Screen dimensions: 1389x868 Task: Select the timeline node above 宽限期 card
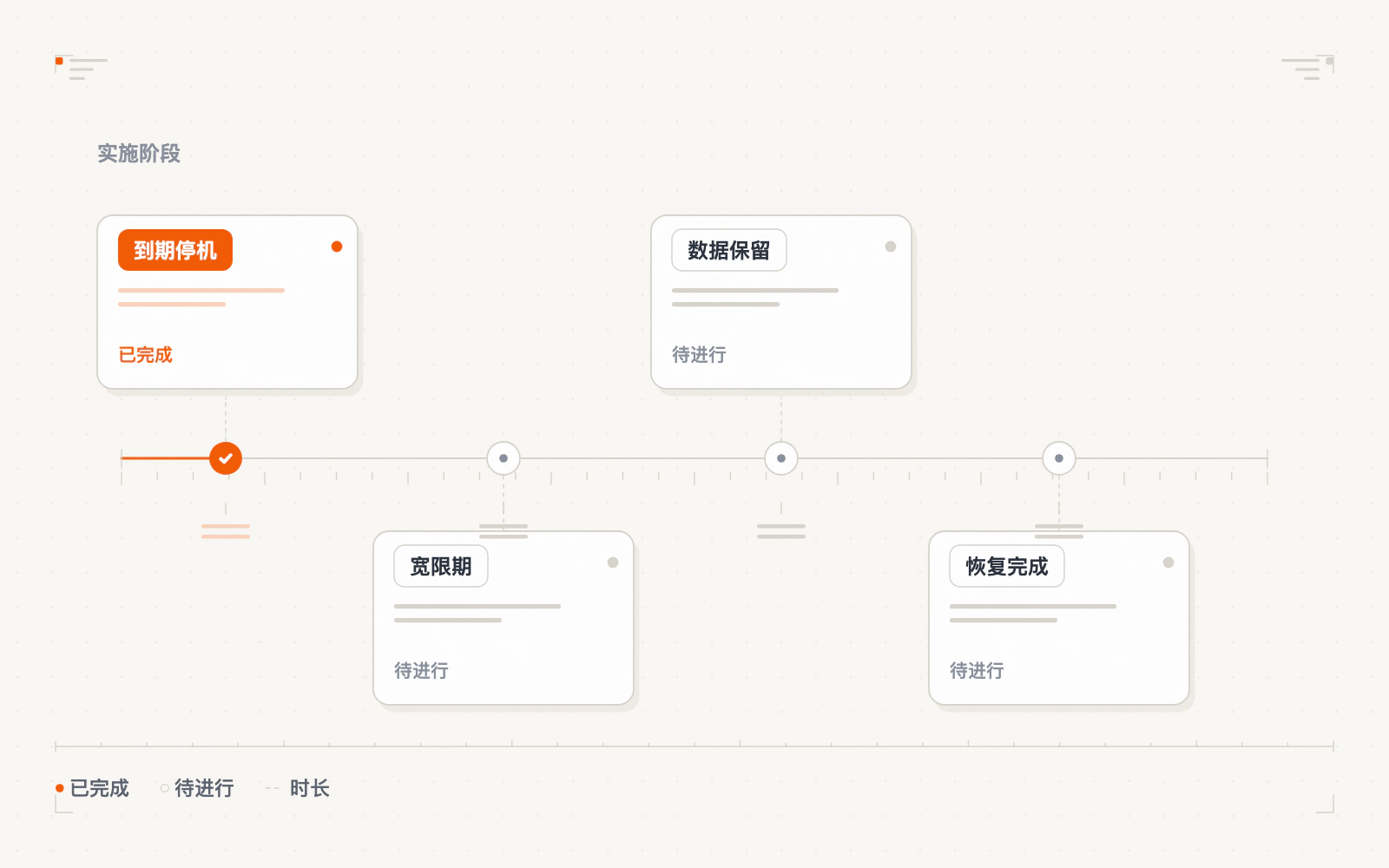(504, 458)
